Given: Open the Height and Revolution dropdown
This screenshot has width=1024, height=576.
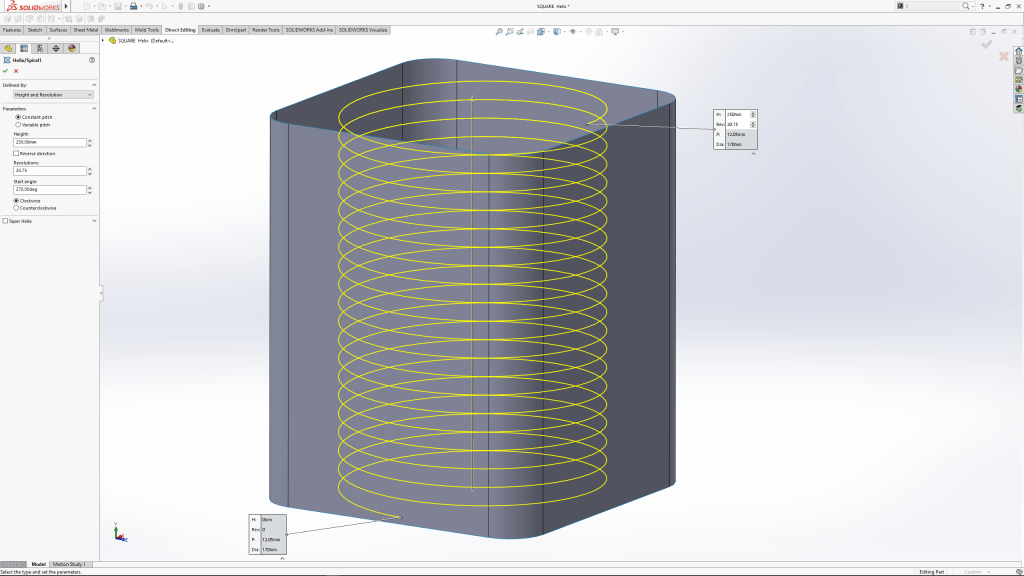Looking at the screenshot, I should (x=53, y=95).
